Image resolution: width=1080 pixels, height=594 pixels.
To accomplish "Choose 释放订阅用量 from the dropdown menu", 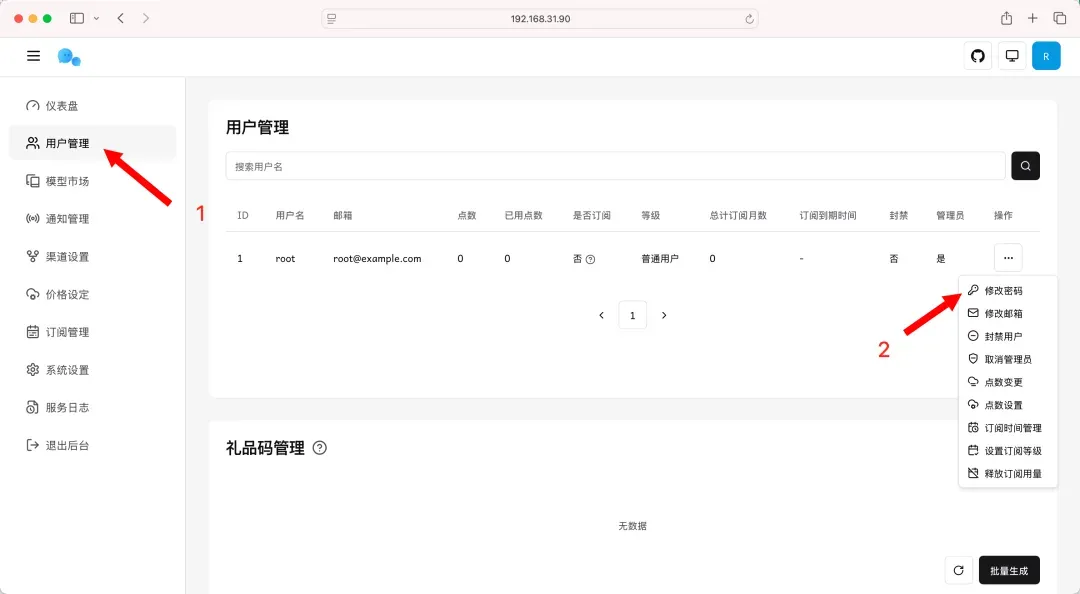I will [x=1008, y=473].
